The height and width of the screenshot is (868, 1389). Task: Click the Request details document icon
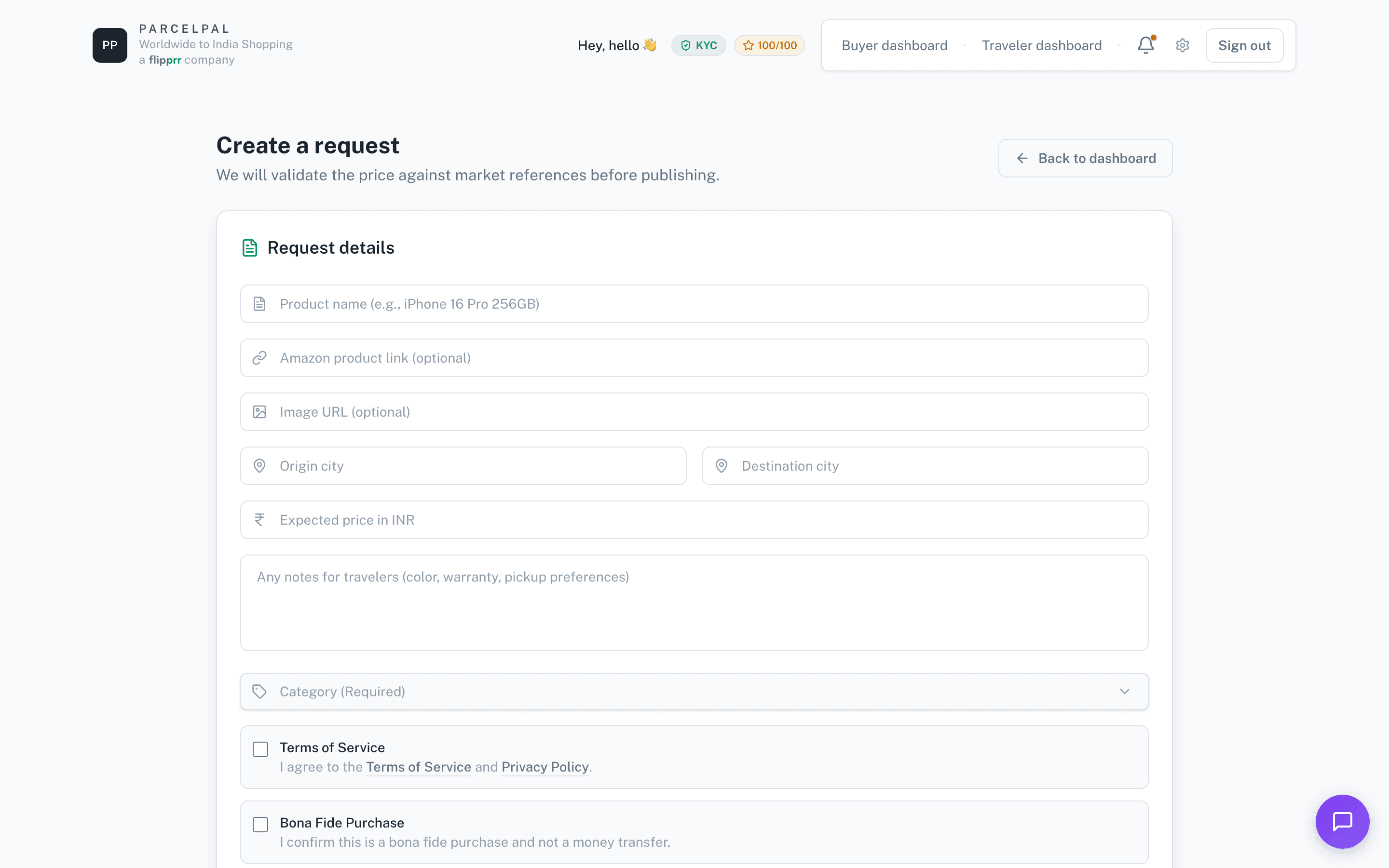click(250, 248)
